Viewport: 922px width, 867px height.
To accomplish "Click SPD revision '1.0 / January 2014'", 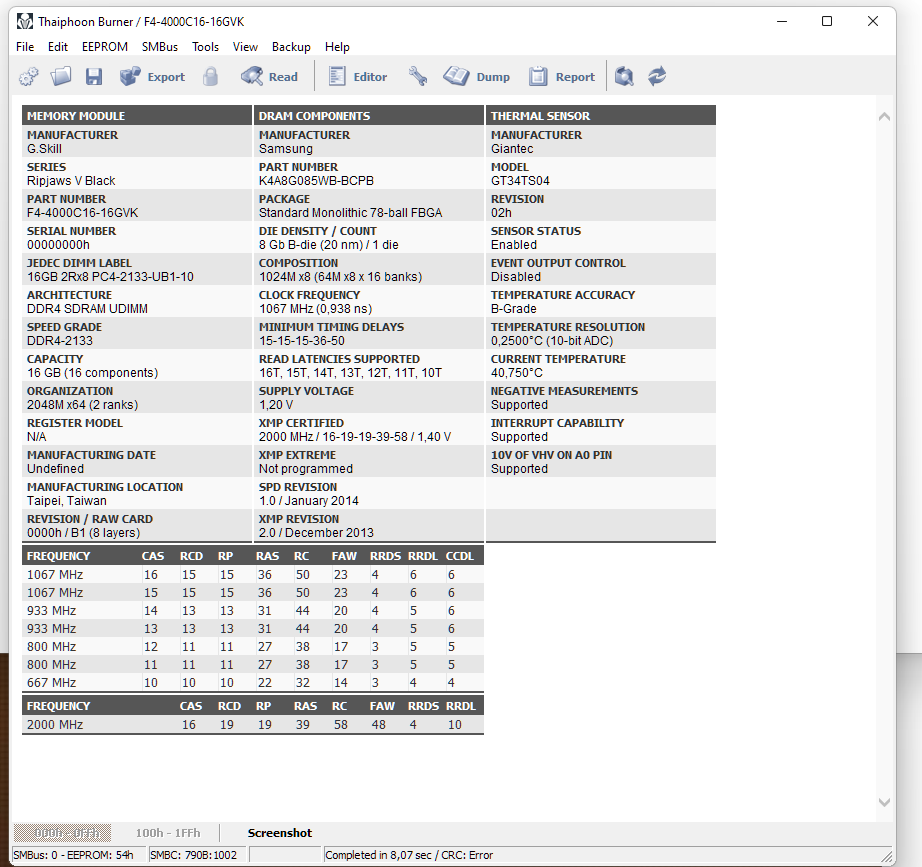I will [x=309, y=501].
